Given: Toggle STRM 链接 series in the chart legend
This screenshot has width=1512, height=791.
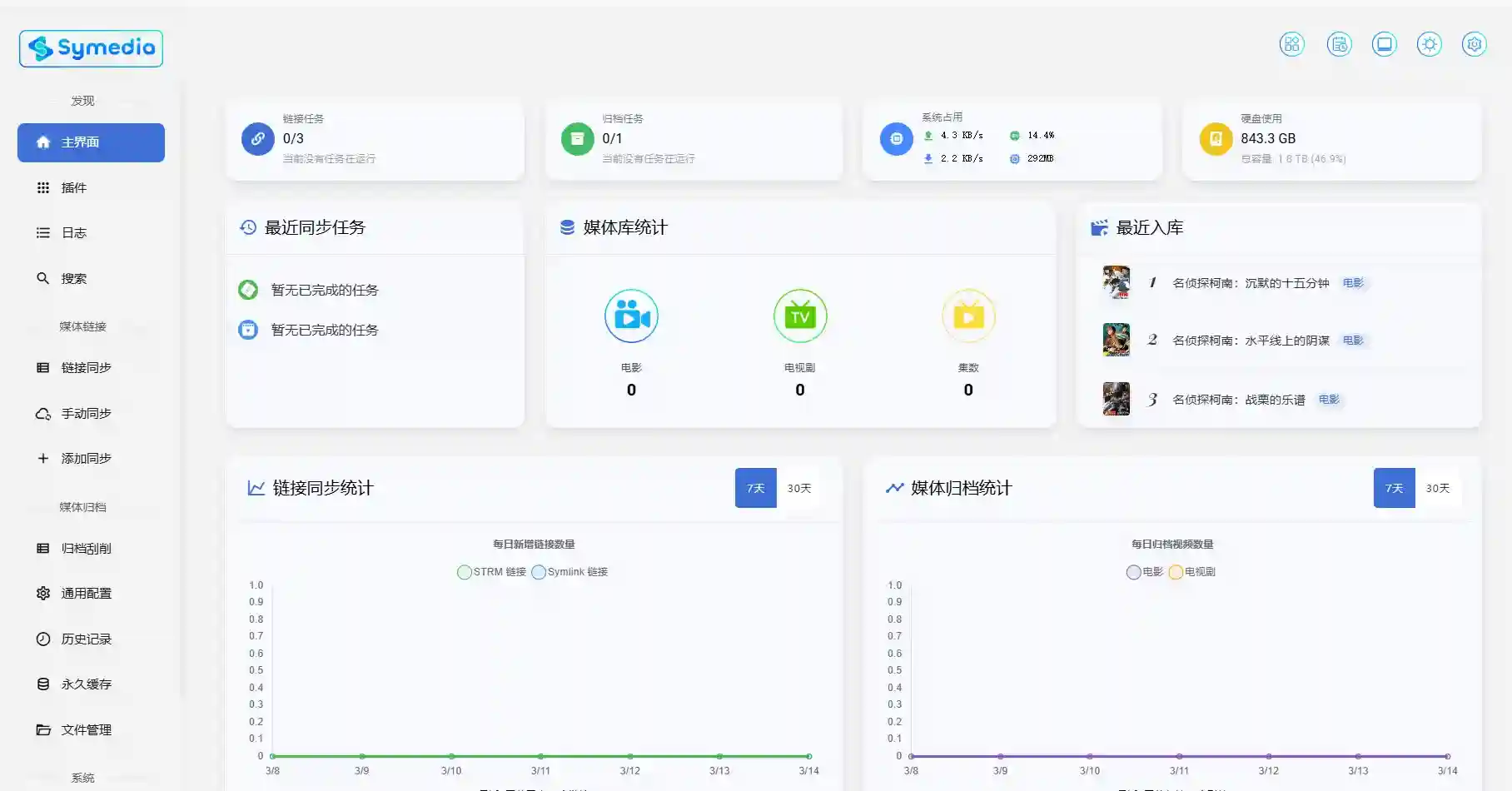Looking at the screenshot, I should click(491, 572).
